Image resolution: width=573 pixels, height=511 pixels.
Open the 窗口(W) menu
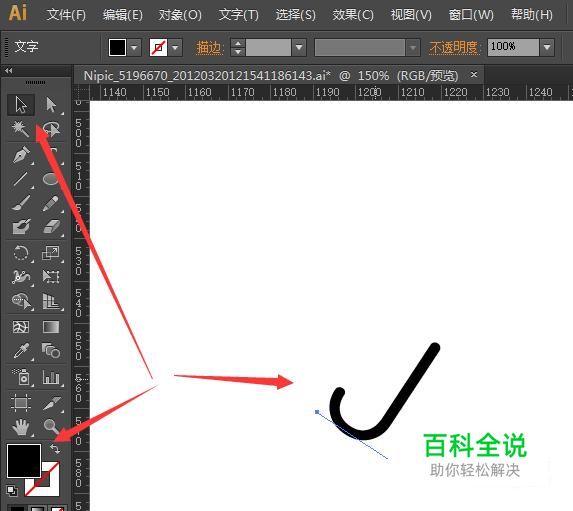pyautogui.click(x=471, y=15)
